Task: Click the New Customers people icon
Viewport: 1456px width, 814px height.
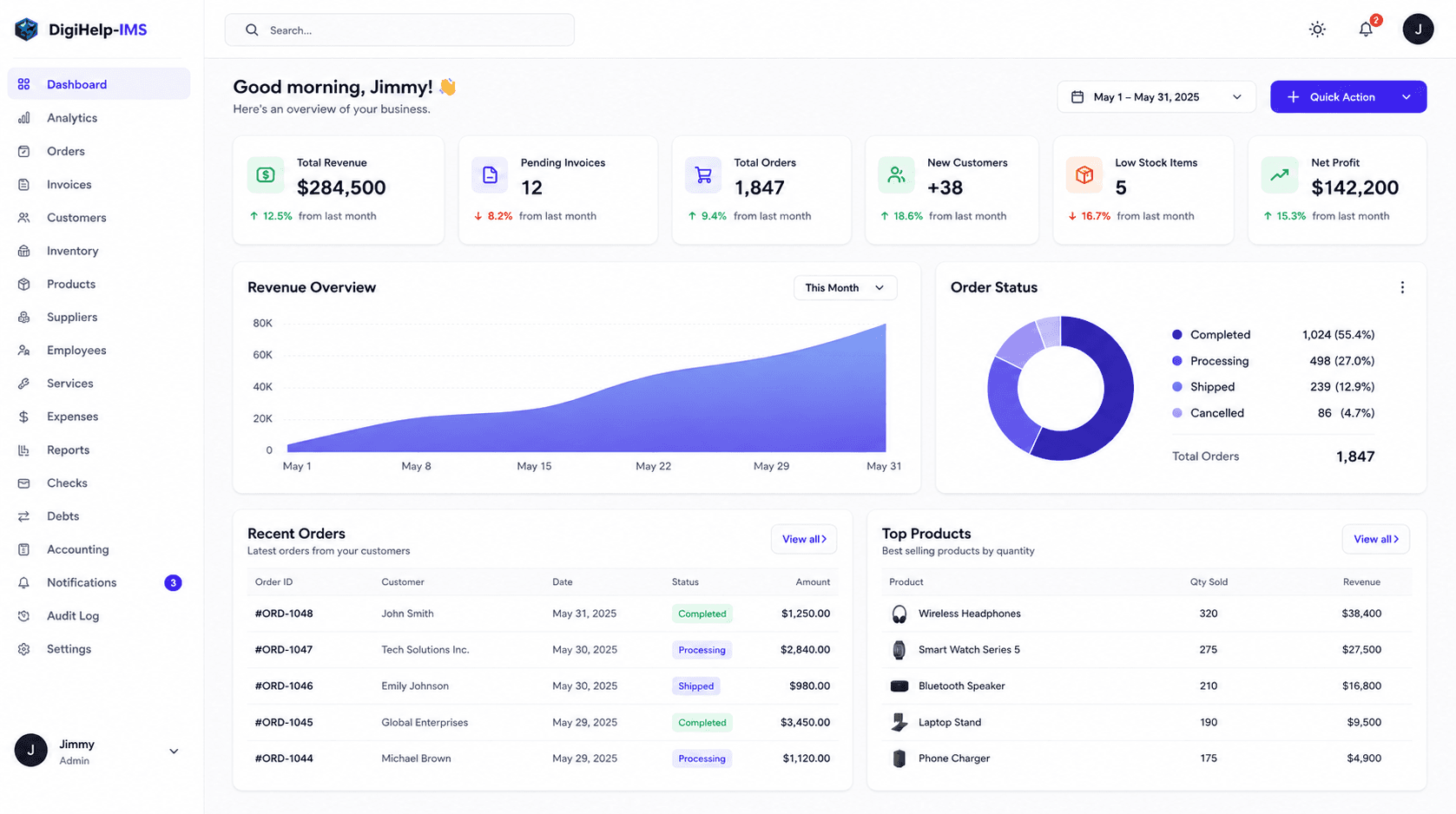Action: coord(896,174)
